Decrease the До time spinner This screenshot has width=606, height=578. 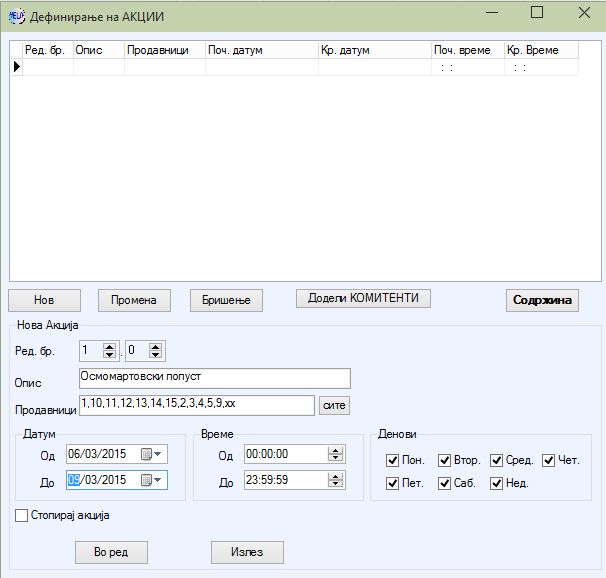coord(335,484)
